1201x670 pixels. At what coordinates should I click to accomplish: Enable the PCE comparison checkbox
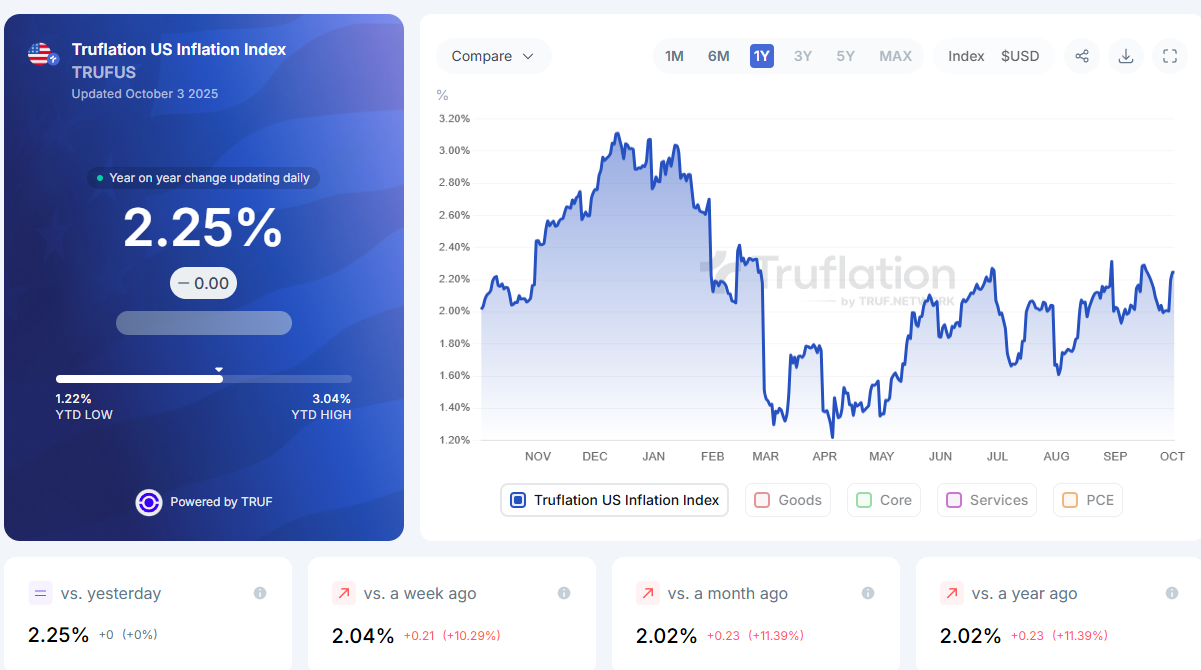[1070, 500]
